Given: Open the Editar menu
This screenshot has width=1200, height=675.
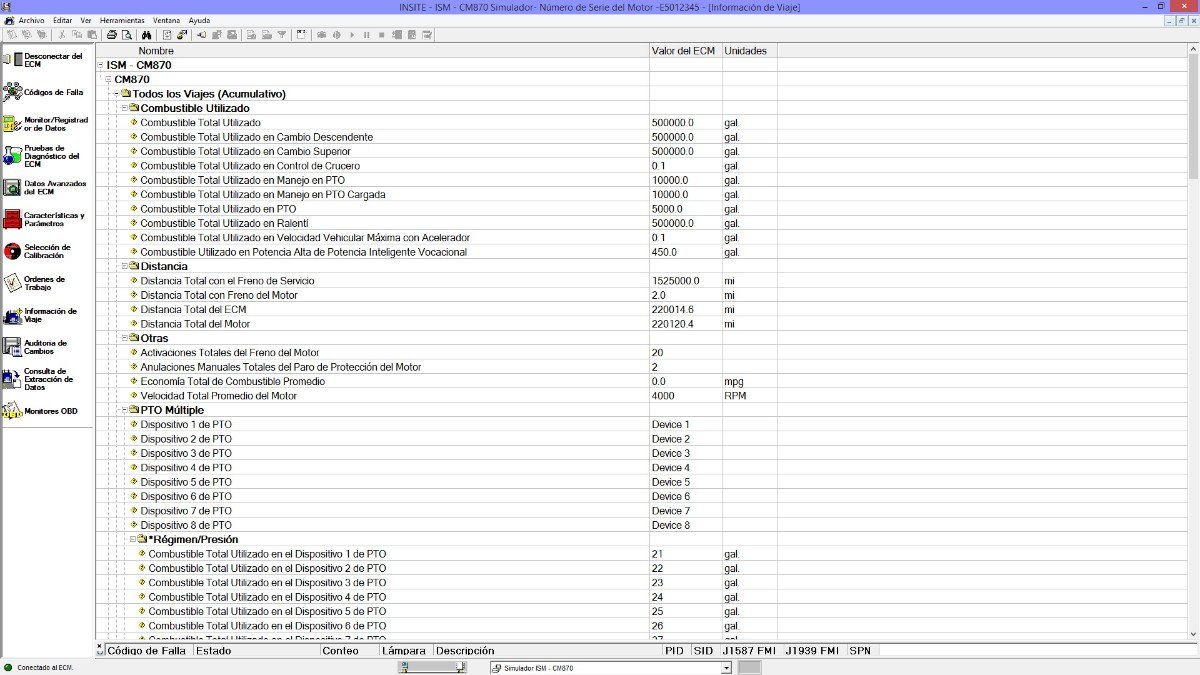Looking at the screenshot, I should point(63,20).
